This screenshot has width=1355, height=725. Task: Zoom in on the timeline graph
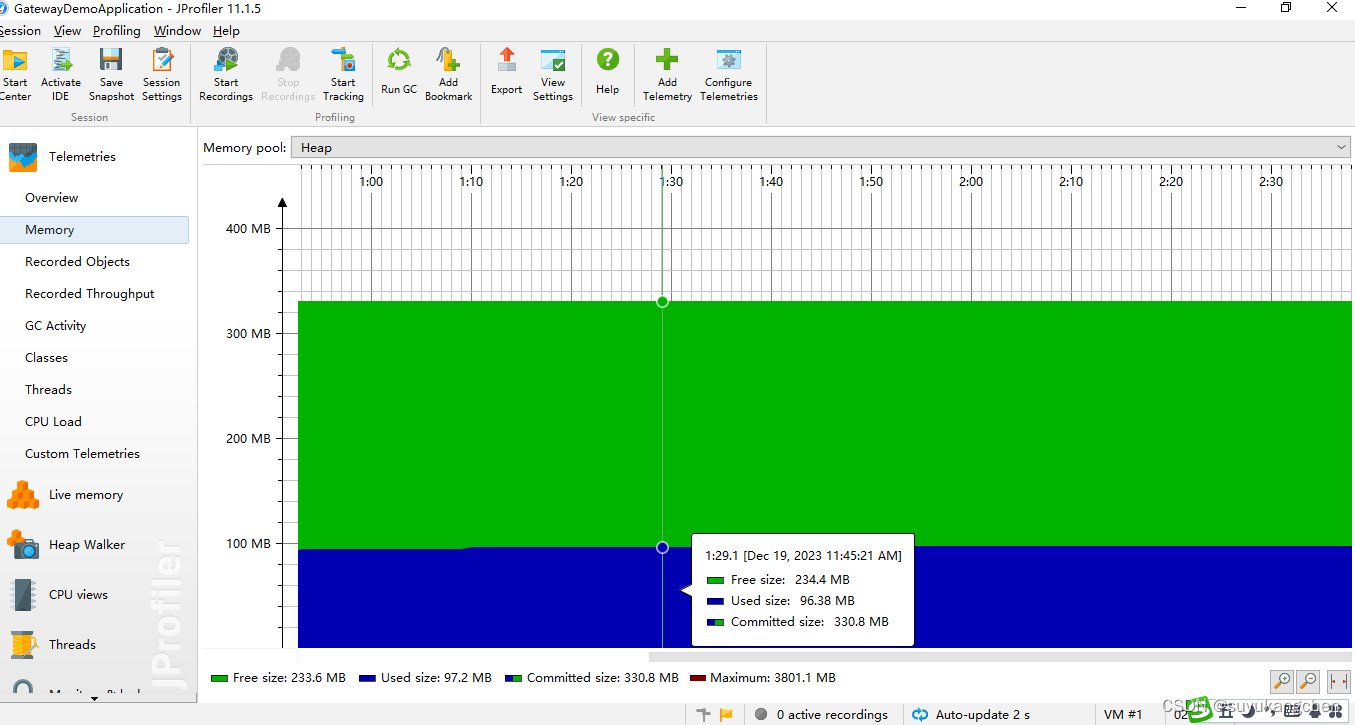1281,681
